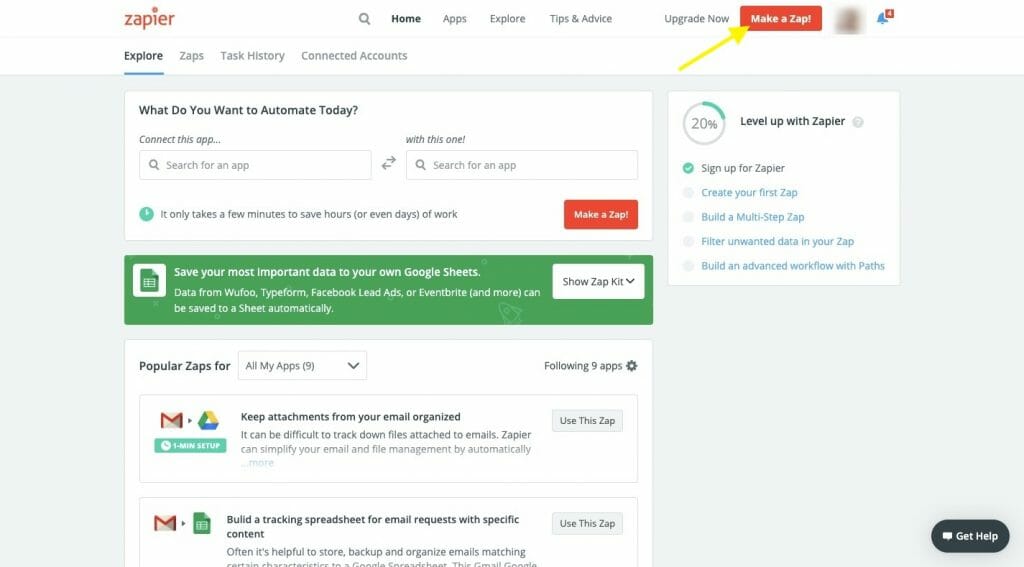This screenshot has height=567, width=1024.
Task: Switch to the Zaps tab
Action: 191,56
